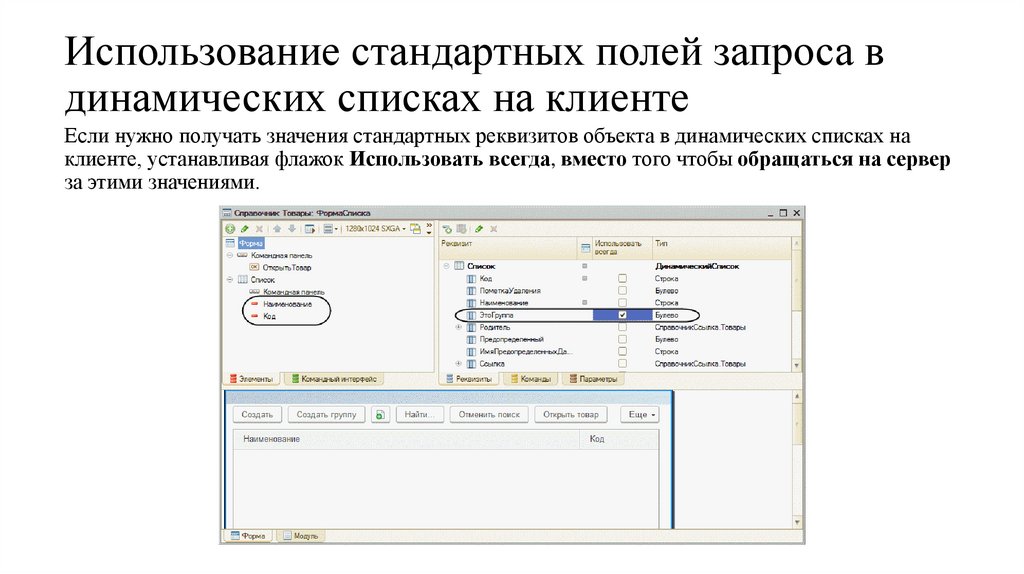Select Список table element in elements tree
This screenshot has height=574, width=1024.
(263, 279)
